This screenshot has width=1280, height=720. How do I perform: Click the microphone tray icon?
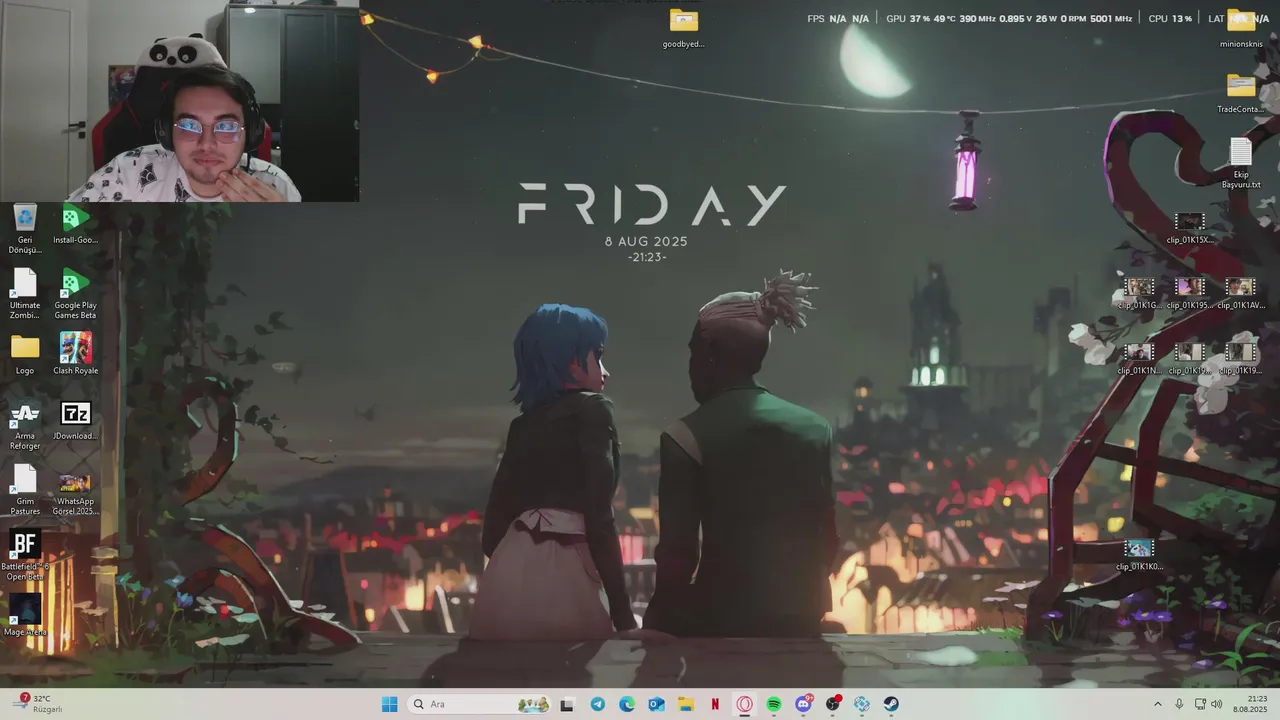[1179, 704]
